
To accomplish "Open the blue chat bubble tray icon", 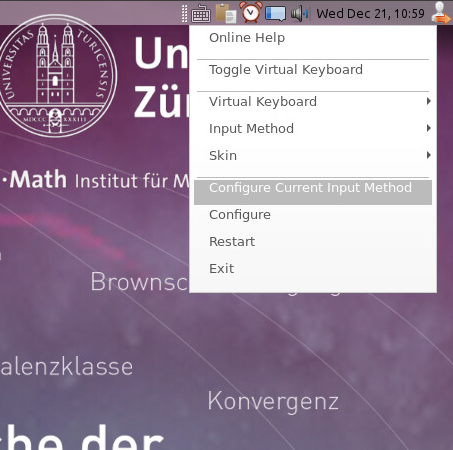I will click(x=275, y=14).
